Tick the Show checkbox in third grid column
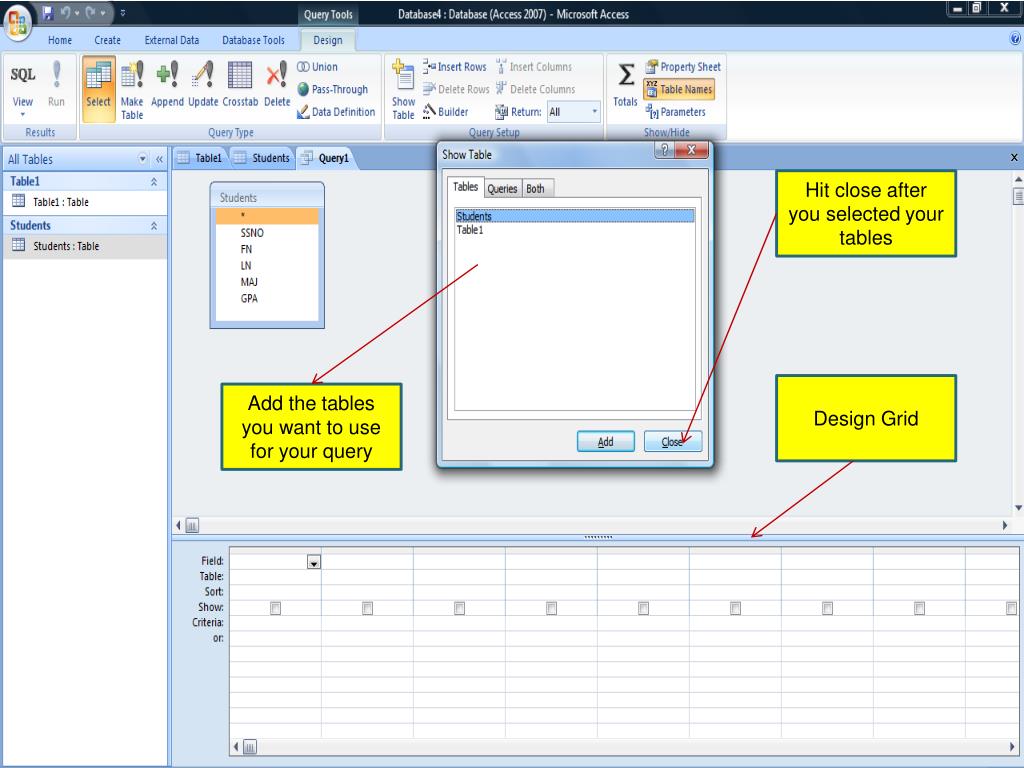 (460, 608)
